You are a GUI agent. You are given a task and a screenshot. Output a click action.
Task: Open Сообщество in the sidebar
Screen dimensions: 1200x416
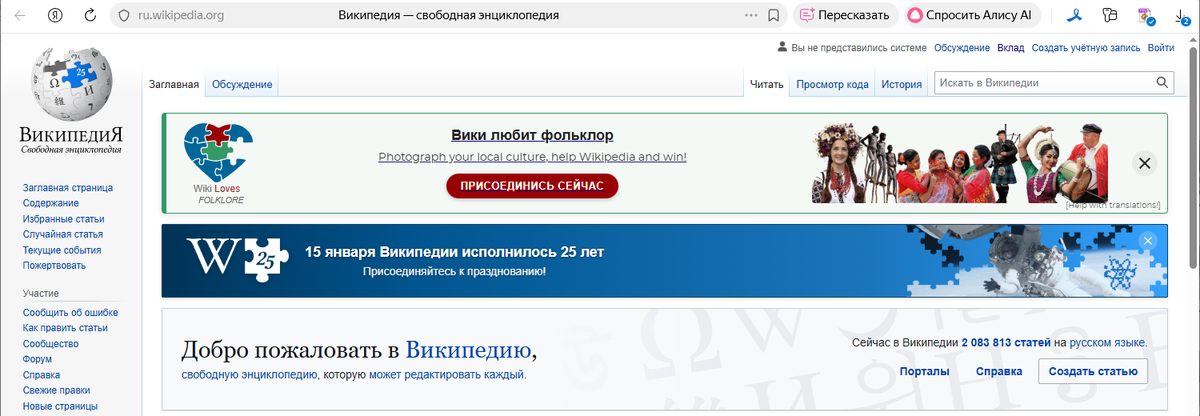pos(51,344)
